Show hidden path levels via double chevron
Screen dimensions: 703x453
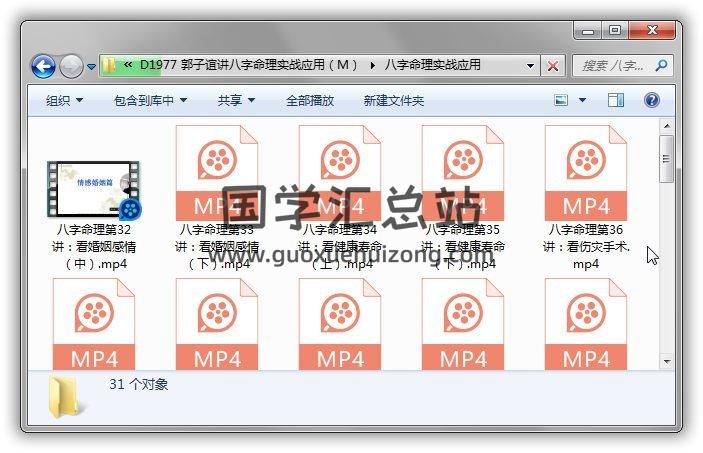tap(128, 65)
